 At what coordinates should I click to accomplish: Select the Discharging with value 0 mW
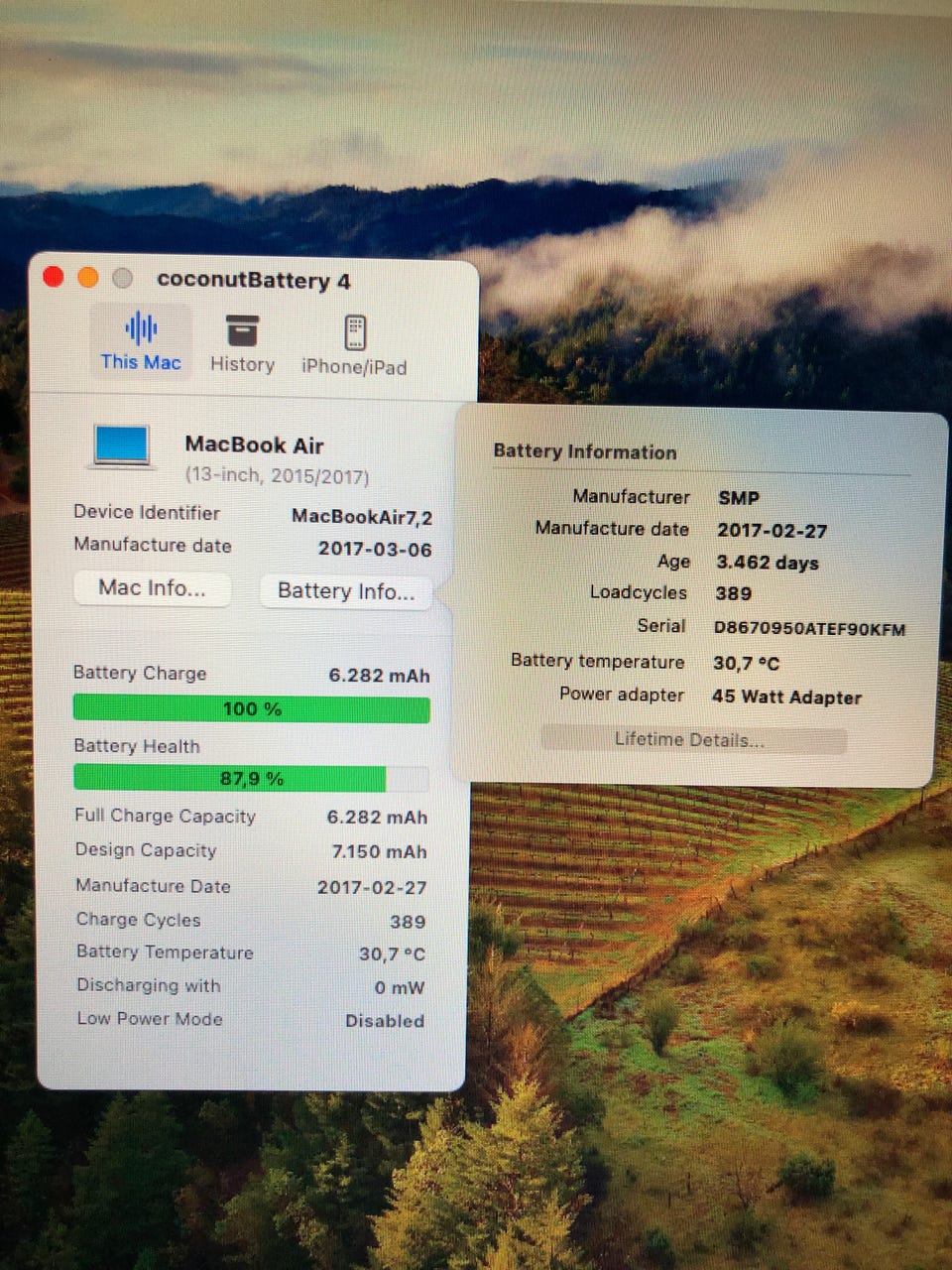click(400, 988)
